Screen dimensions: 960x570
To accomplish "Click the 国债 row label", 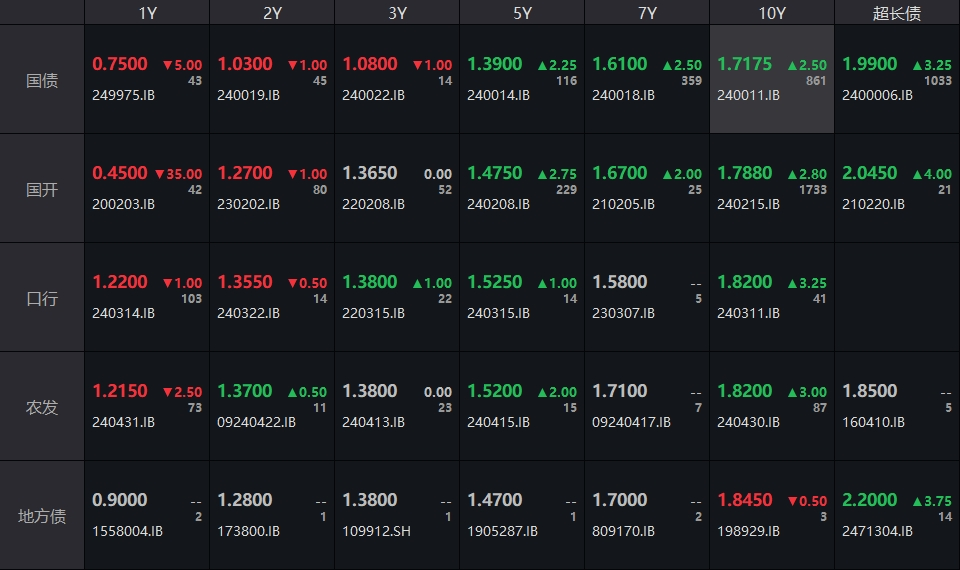I will coord(42,80).
